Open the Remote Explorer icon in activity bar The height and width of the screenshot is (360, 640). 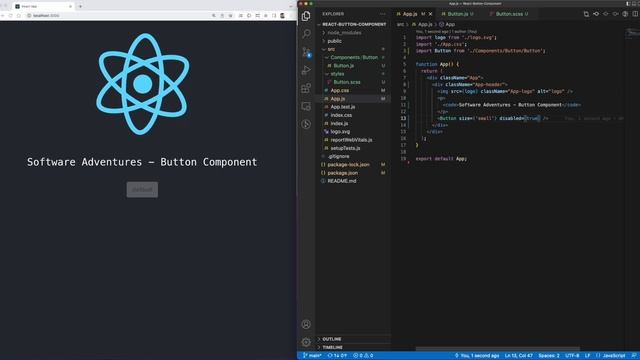click(306, 107)
